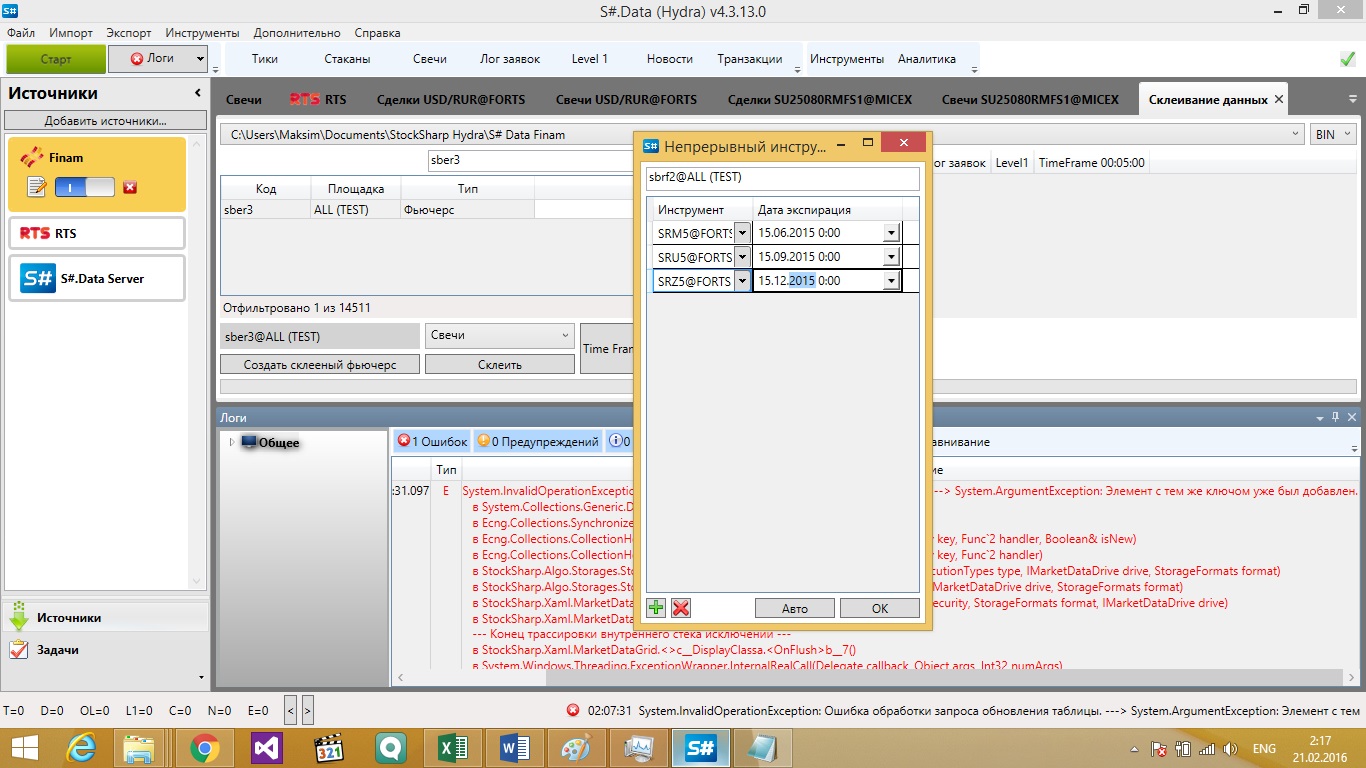This screenshot has height=768, width=1366.
Task: Click status bar next arrow button
Action: coord(307,710)
